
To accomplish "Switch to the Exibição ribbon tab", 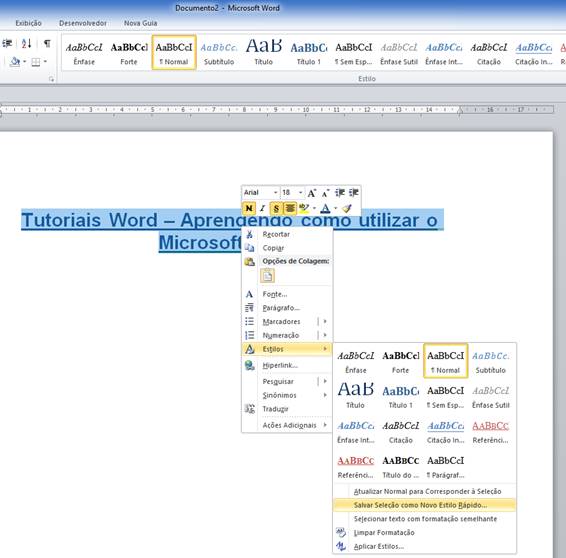I will click(29, 23).
